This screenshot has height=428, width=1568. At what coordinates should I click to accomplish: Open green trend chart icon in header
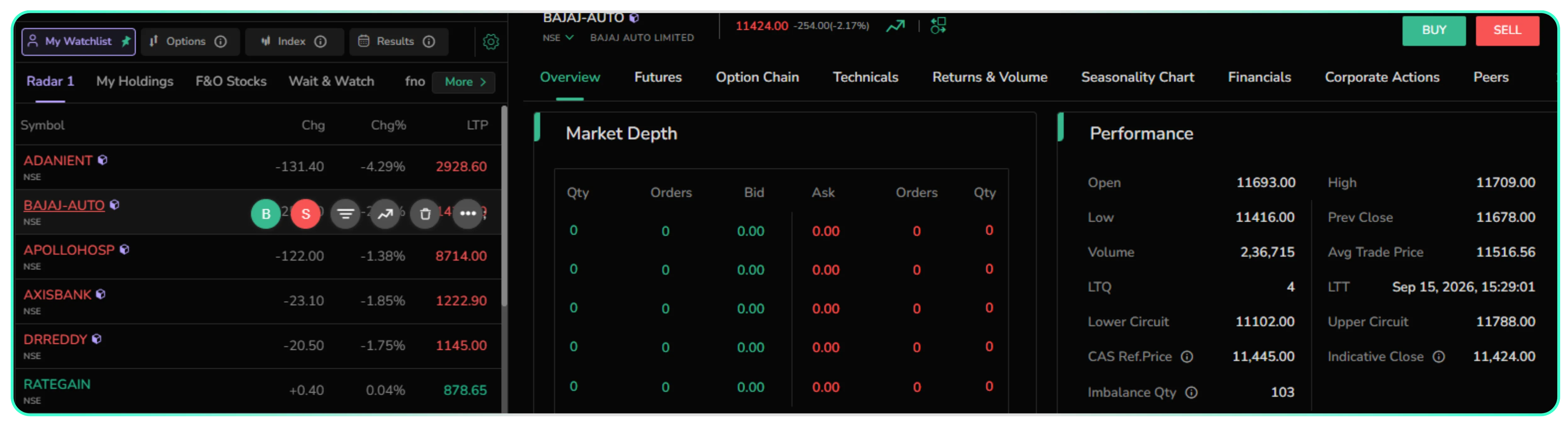tap(895, 26)
